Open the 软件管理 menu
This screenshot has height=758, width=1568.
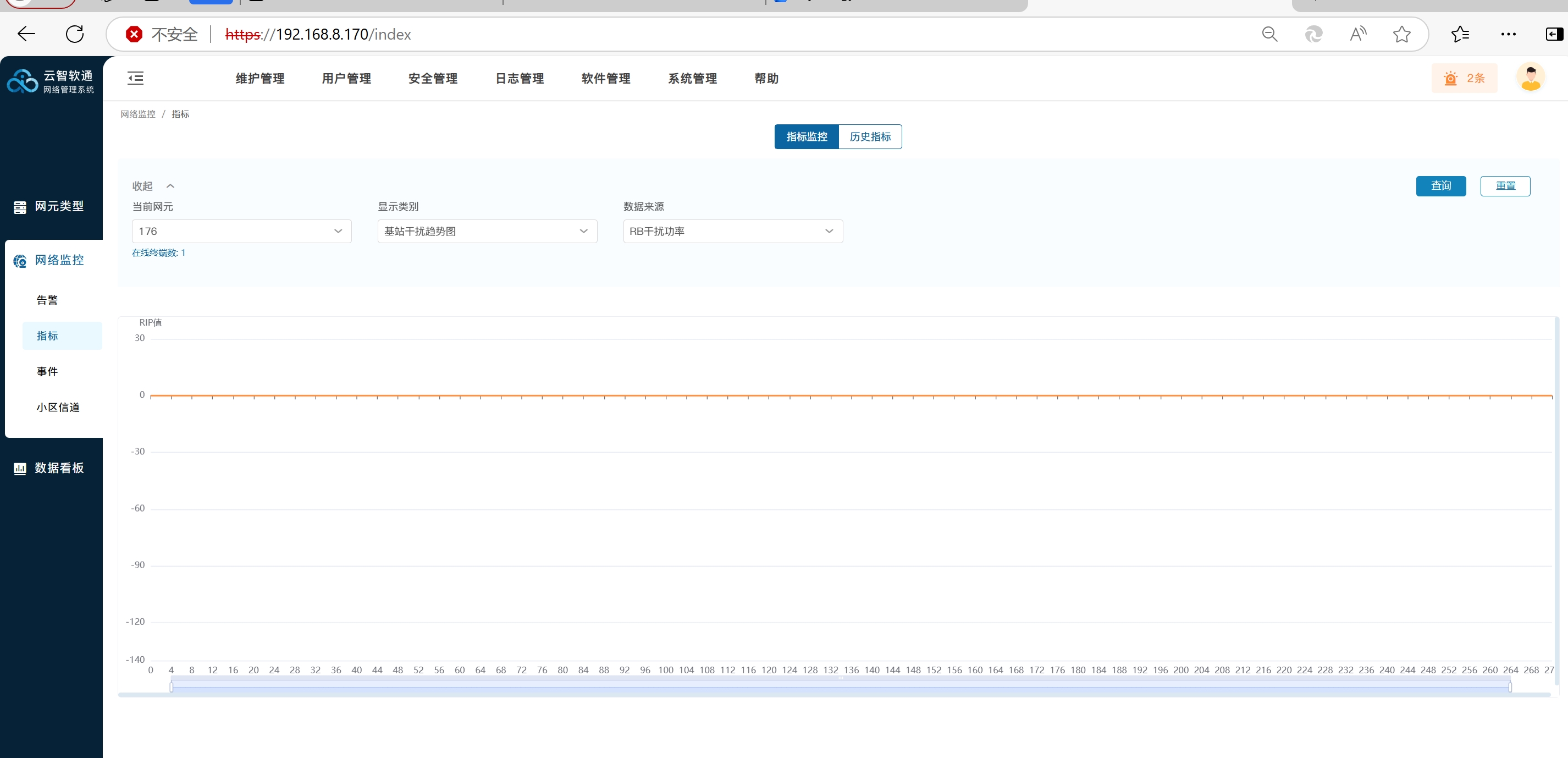coord(606,78)
